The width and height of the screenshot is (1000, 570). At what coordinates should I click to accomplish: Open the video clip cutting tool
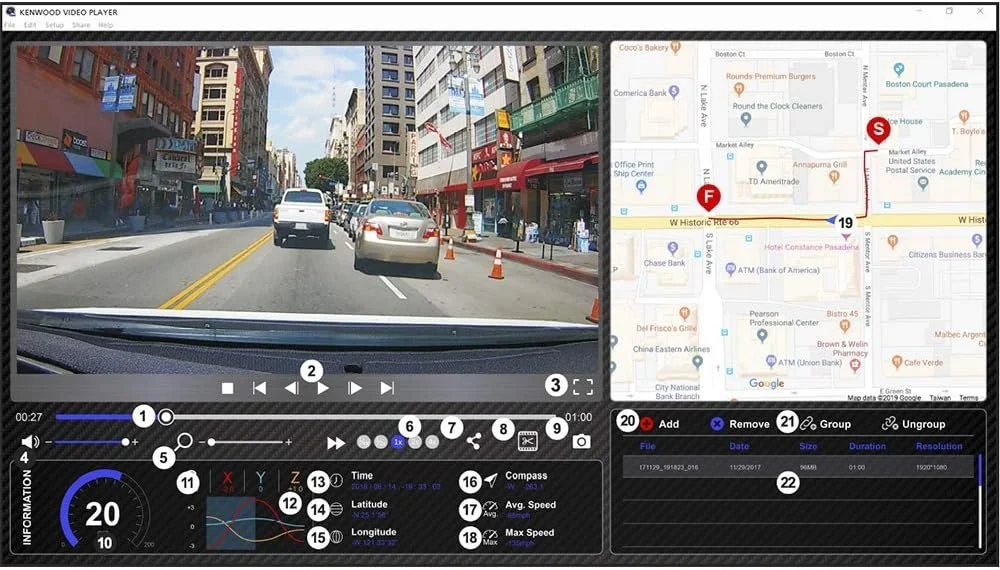point(528,441)
